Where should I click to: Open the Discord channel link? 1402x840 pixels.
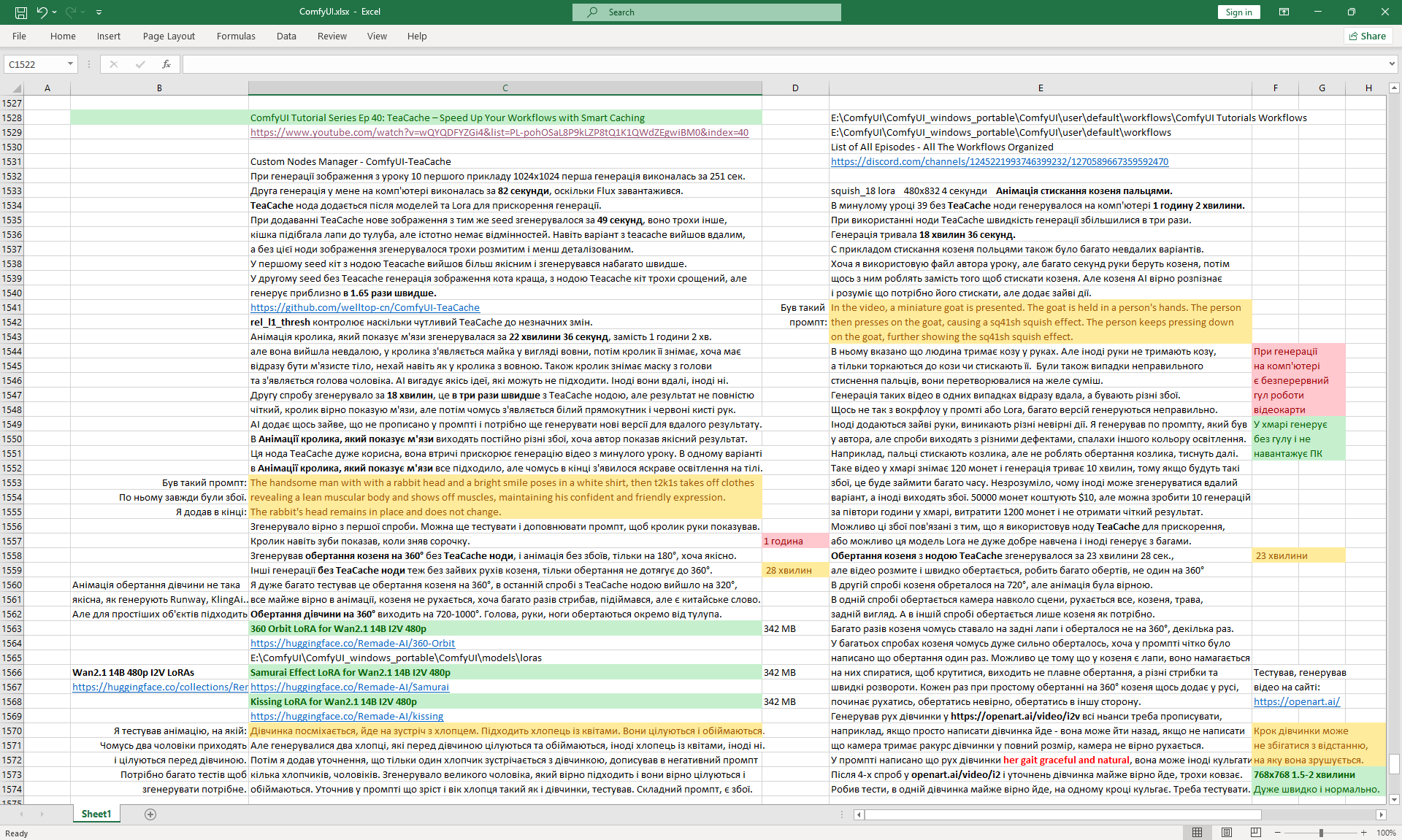coord(1000,161)
